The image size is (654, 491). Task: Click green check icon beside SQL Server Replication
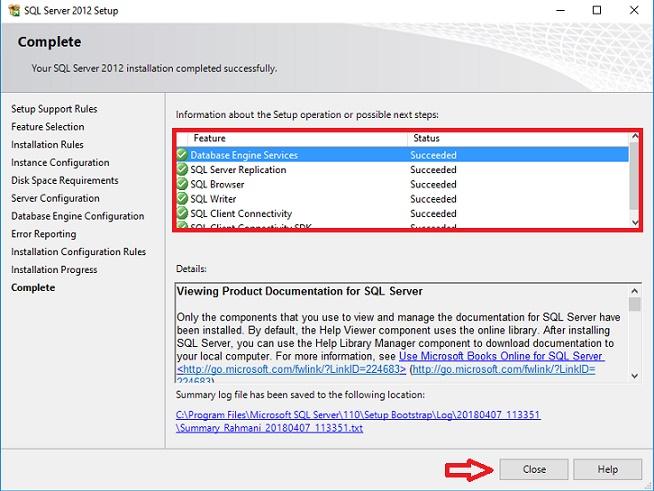[182, 170]
